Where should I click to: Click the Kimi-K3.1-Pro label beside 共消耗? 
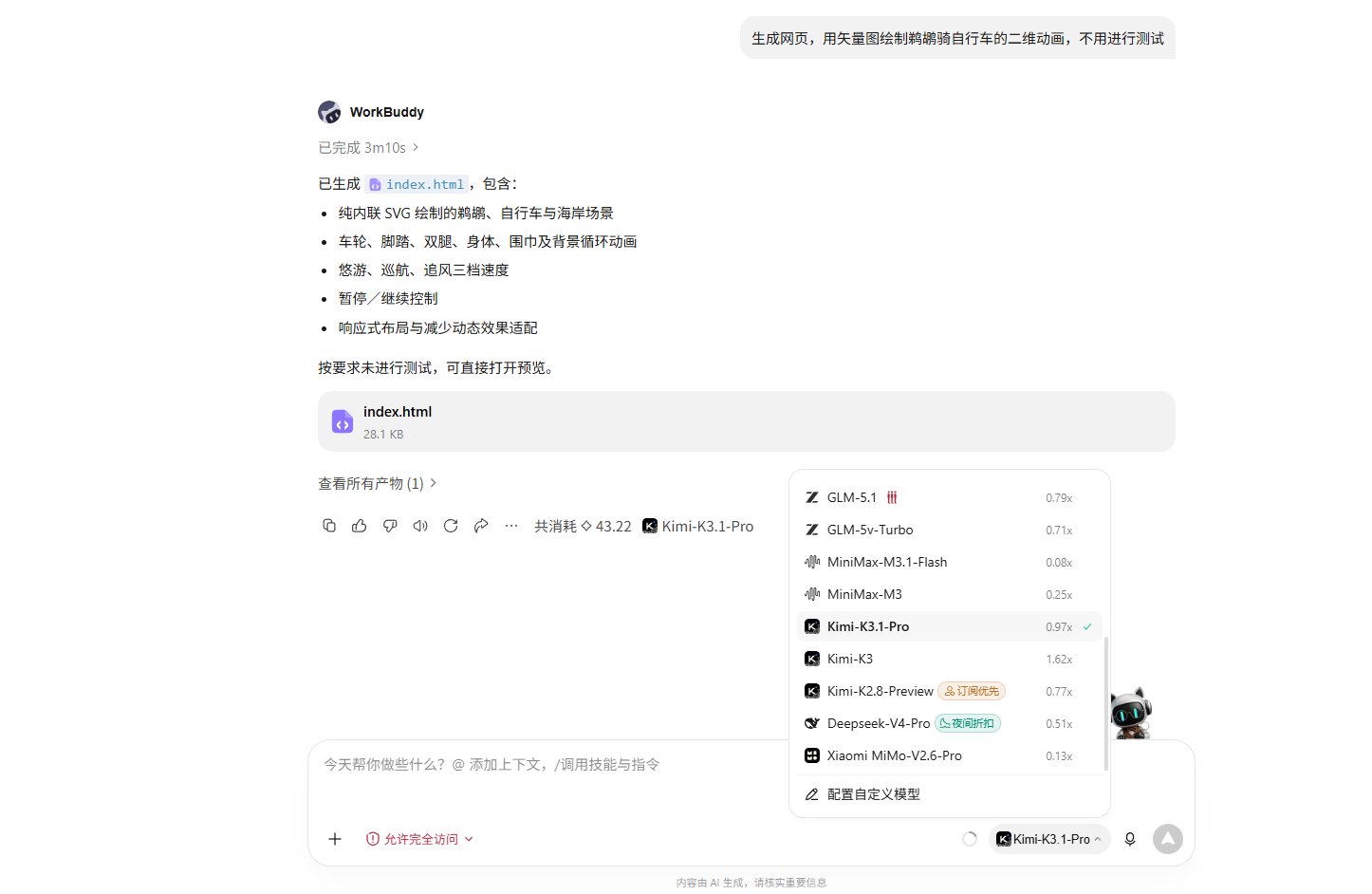tap(698, 526)
